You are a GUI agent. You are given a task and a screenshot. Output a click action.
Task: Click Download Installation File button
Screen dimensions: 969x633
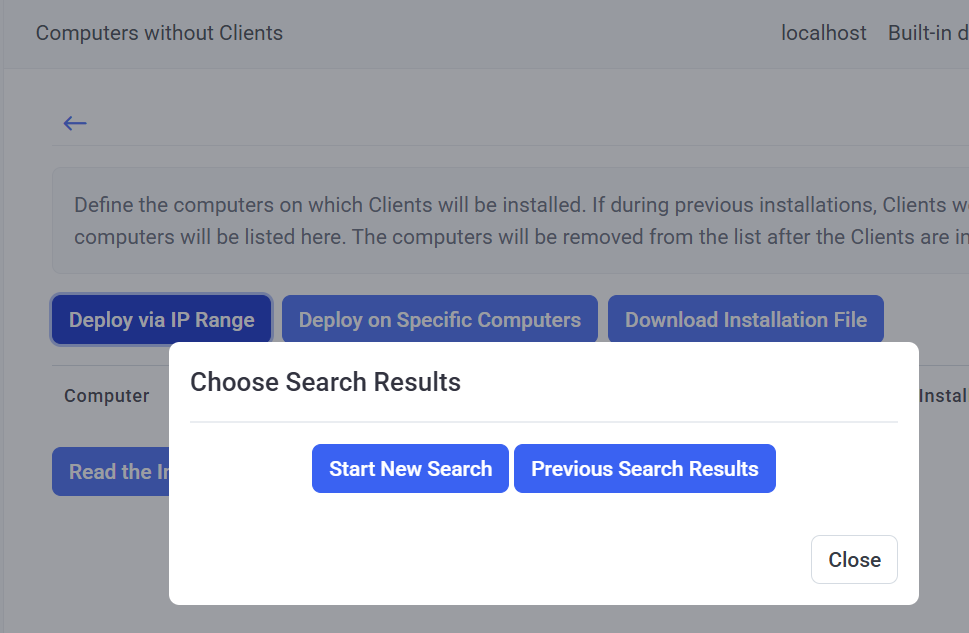(745, 320)
